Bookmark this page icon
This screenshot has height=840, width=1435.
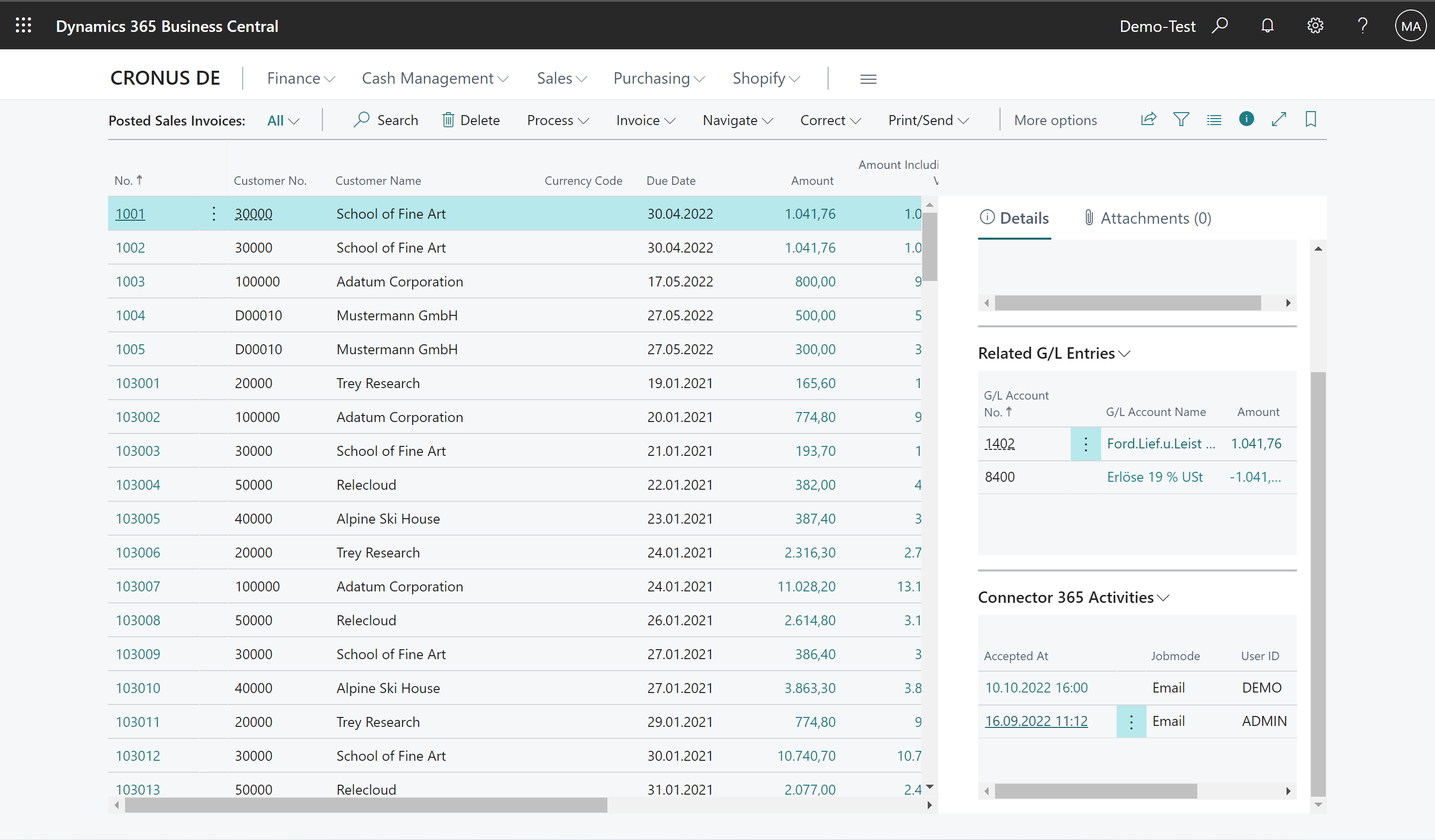1310,119
